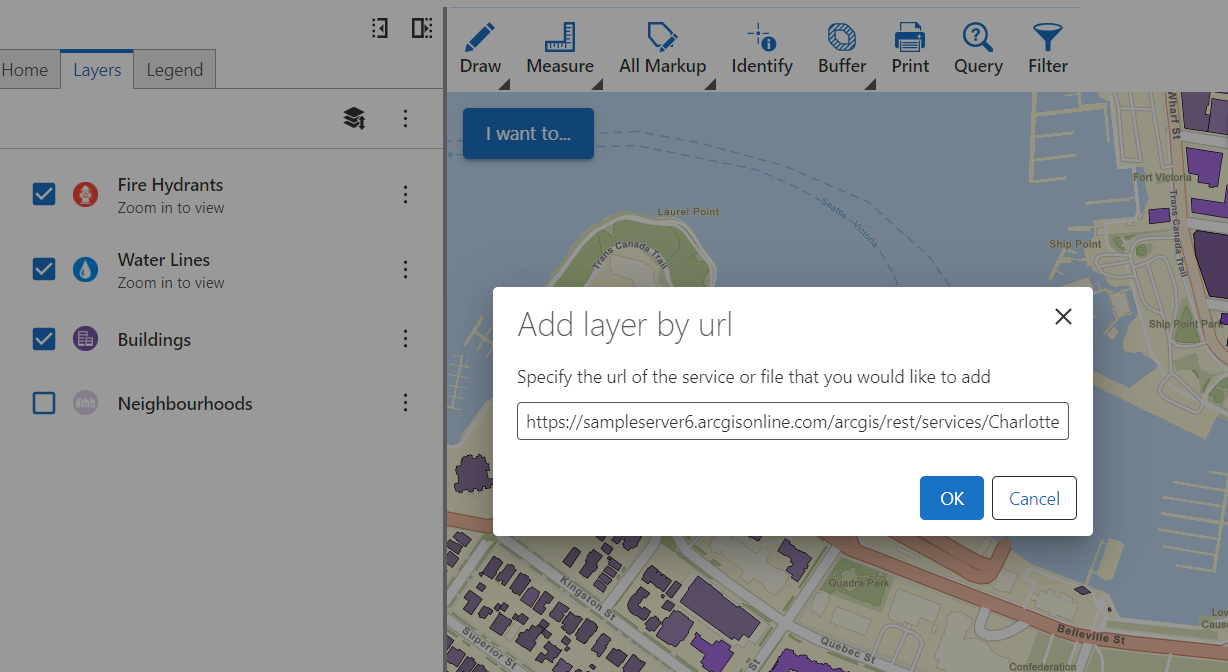Open Fire Hydrants layer options menu
Screen dimensions: 1228x672
click(405, 195)
